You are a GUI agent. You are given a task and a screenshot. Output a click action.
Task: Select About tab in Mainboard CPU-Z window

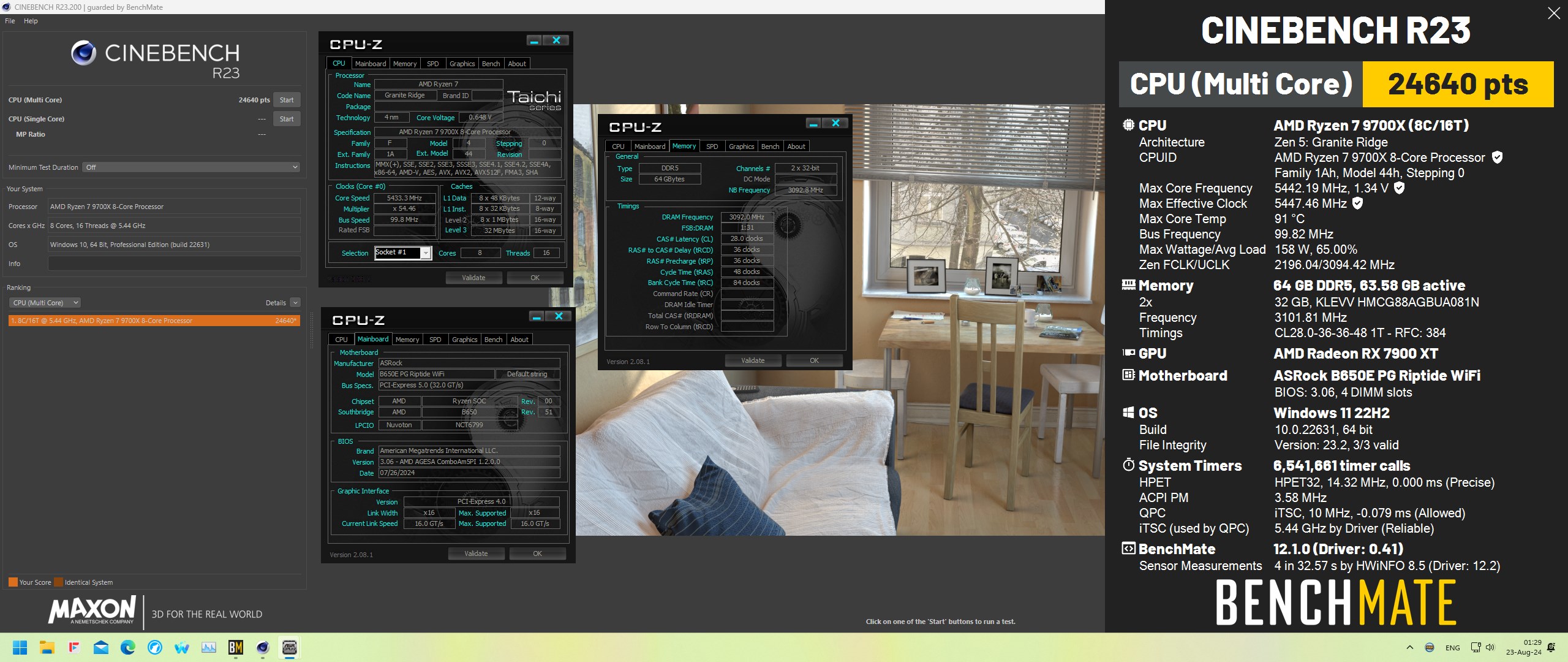(x=519, y=340)
